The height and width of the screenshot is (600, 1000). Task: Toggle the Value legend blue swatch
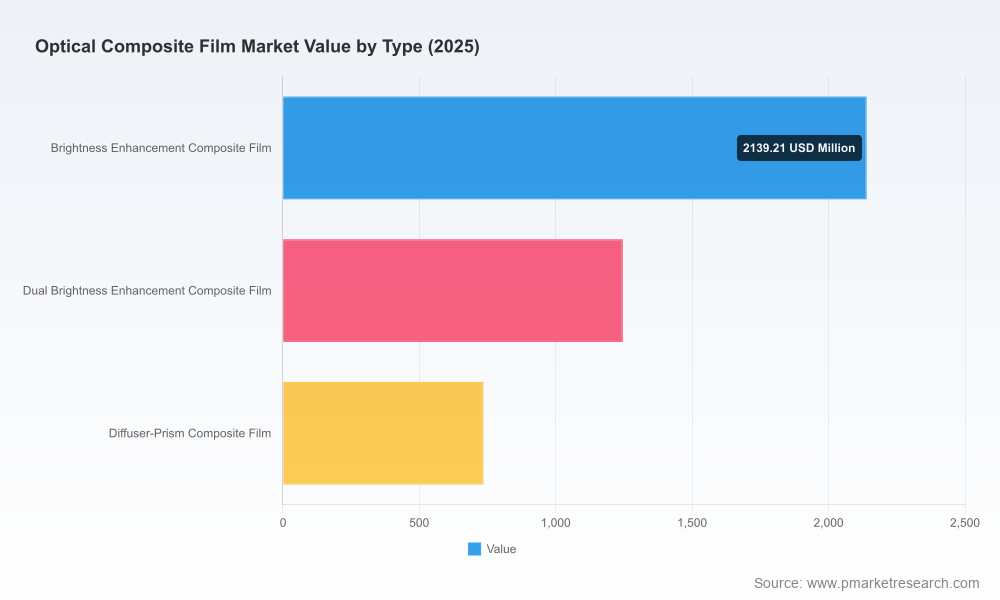point(474,549)
